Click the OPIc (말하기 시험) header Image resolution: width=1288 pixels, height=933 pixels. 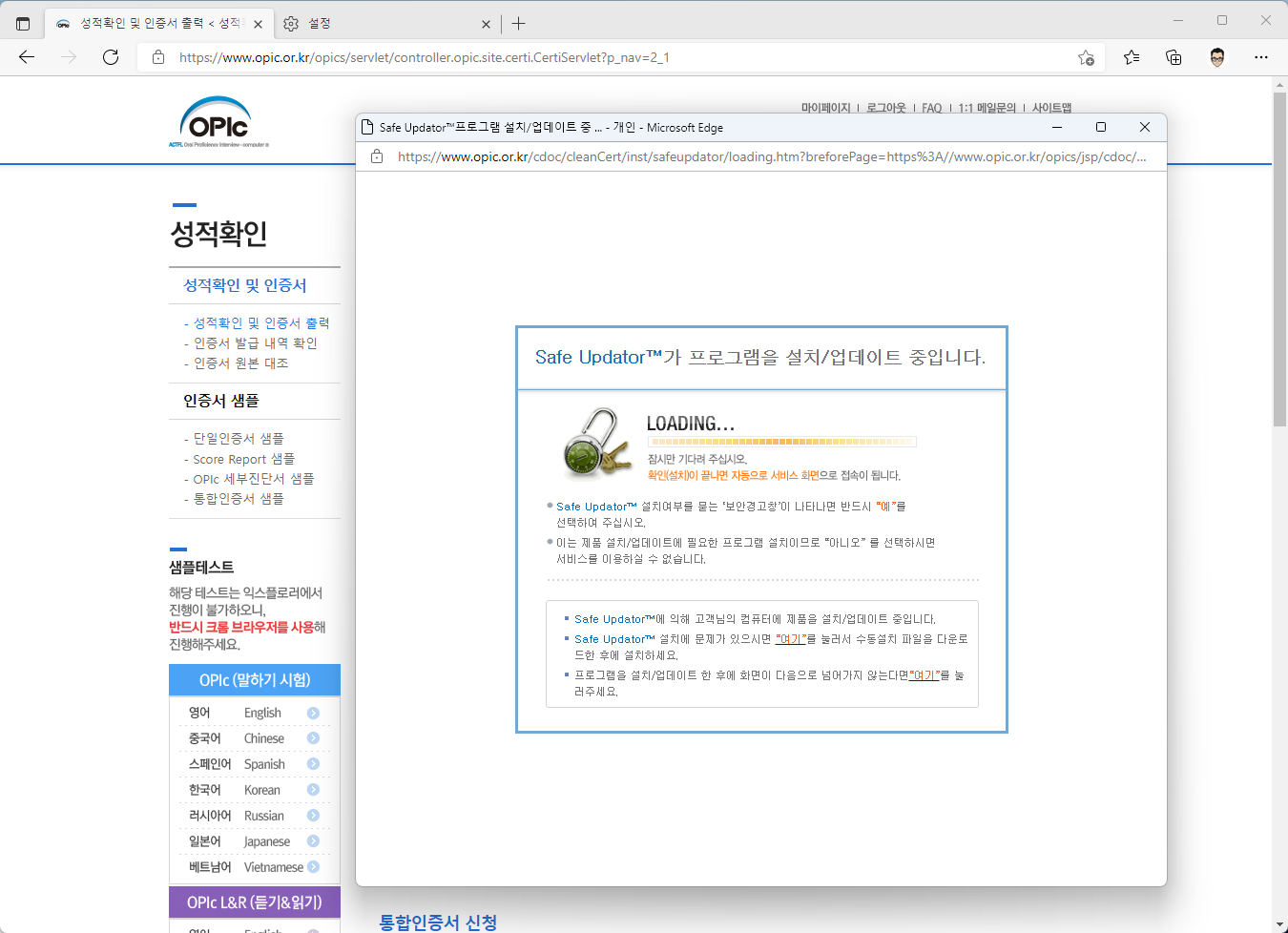(255, 680)
